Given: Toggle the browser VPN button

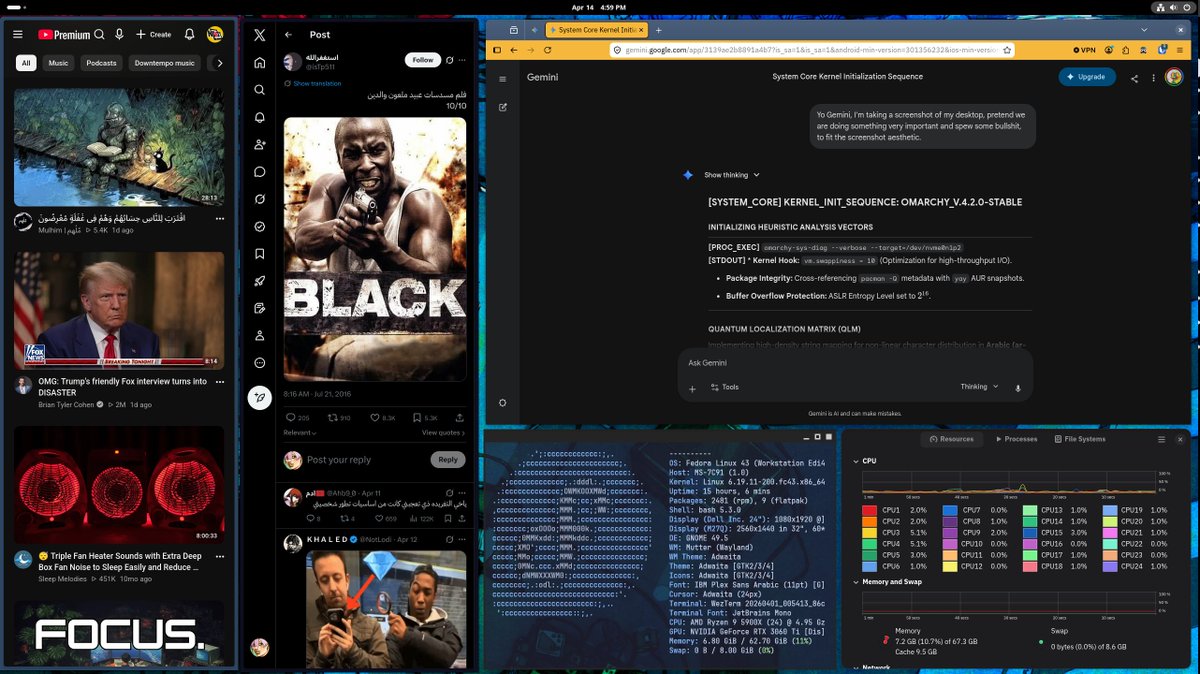Looking at the screenshot, I should click(x=1084, y=50).
